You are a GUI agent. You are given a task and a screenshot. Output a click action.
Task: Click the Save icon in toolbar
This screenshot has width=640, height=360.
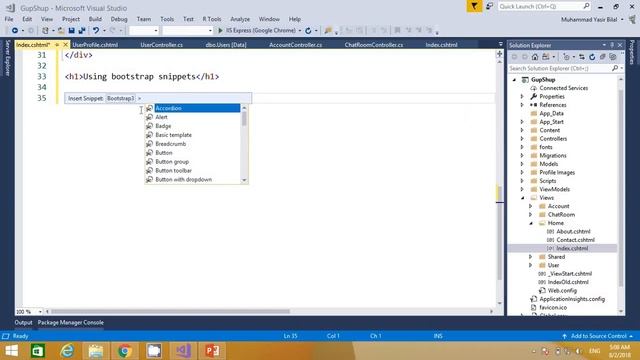71,31
